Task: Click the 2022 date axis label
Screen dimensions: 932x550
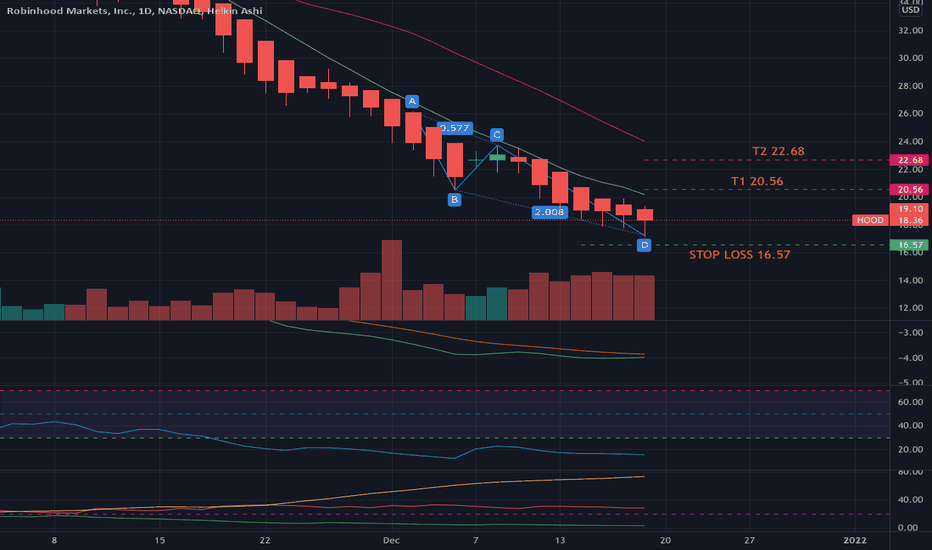Action: tap(855, 540)
